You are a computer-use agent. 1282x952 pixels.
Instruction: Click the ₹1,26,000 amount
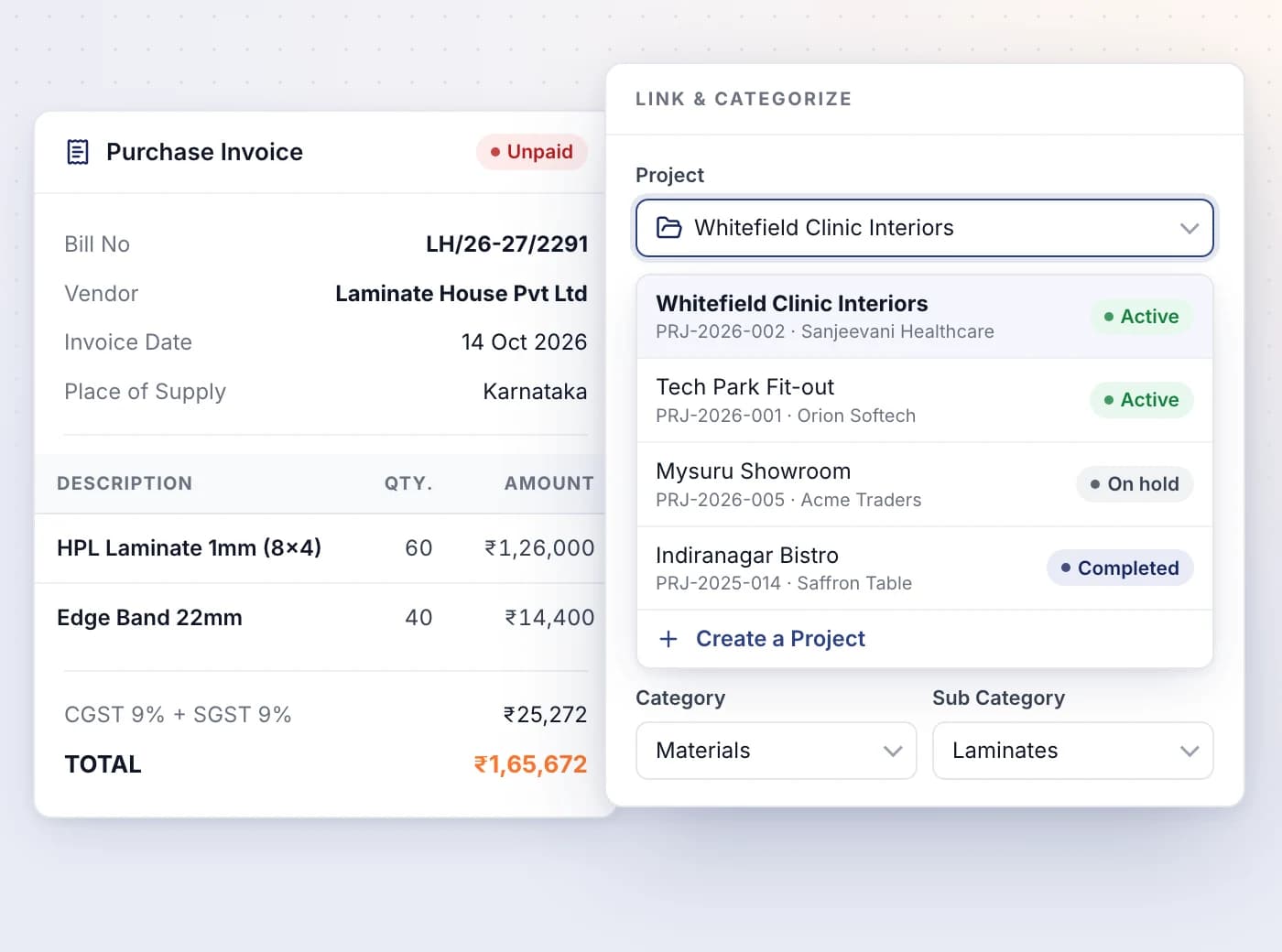(539, 548)
